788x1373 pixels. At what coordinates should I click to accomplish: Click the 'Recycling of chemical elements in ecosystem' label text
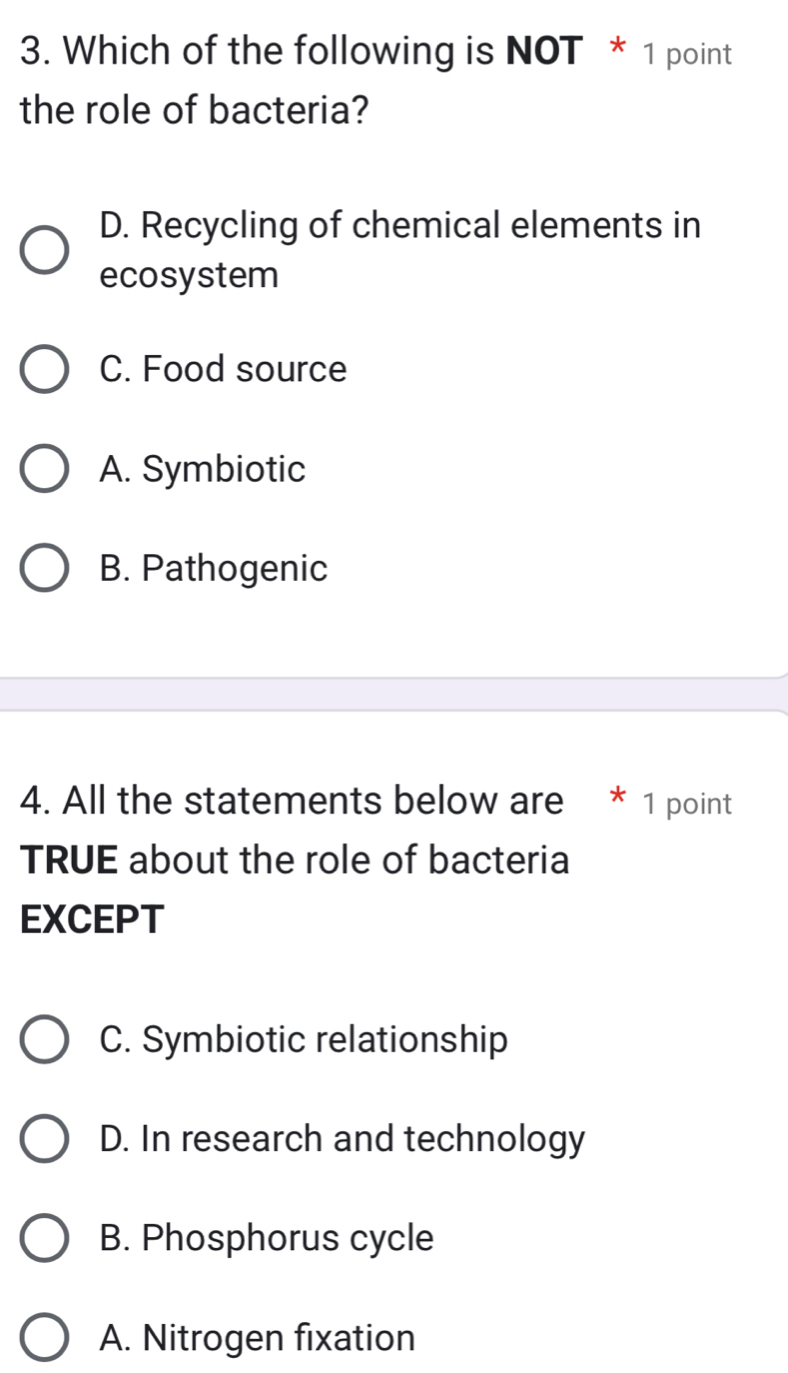click(400, 250)
